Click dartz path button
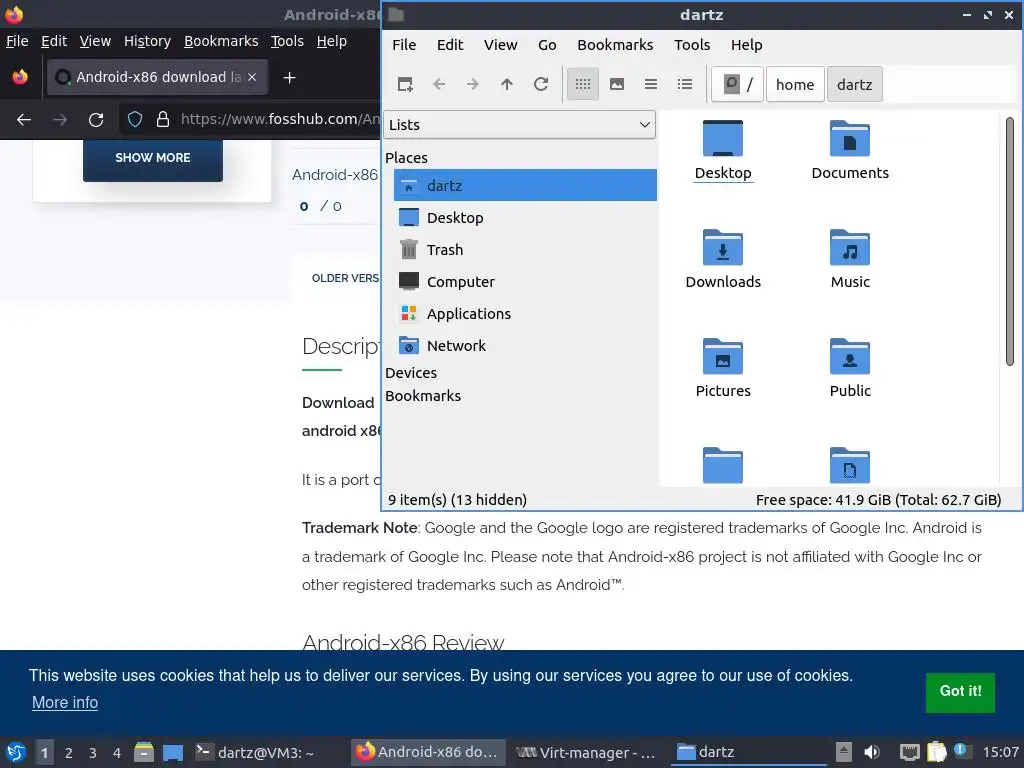The width and height of the screenshot is (1024, 768). click(854, 84)
